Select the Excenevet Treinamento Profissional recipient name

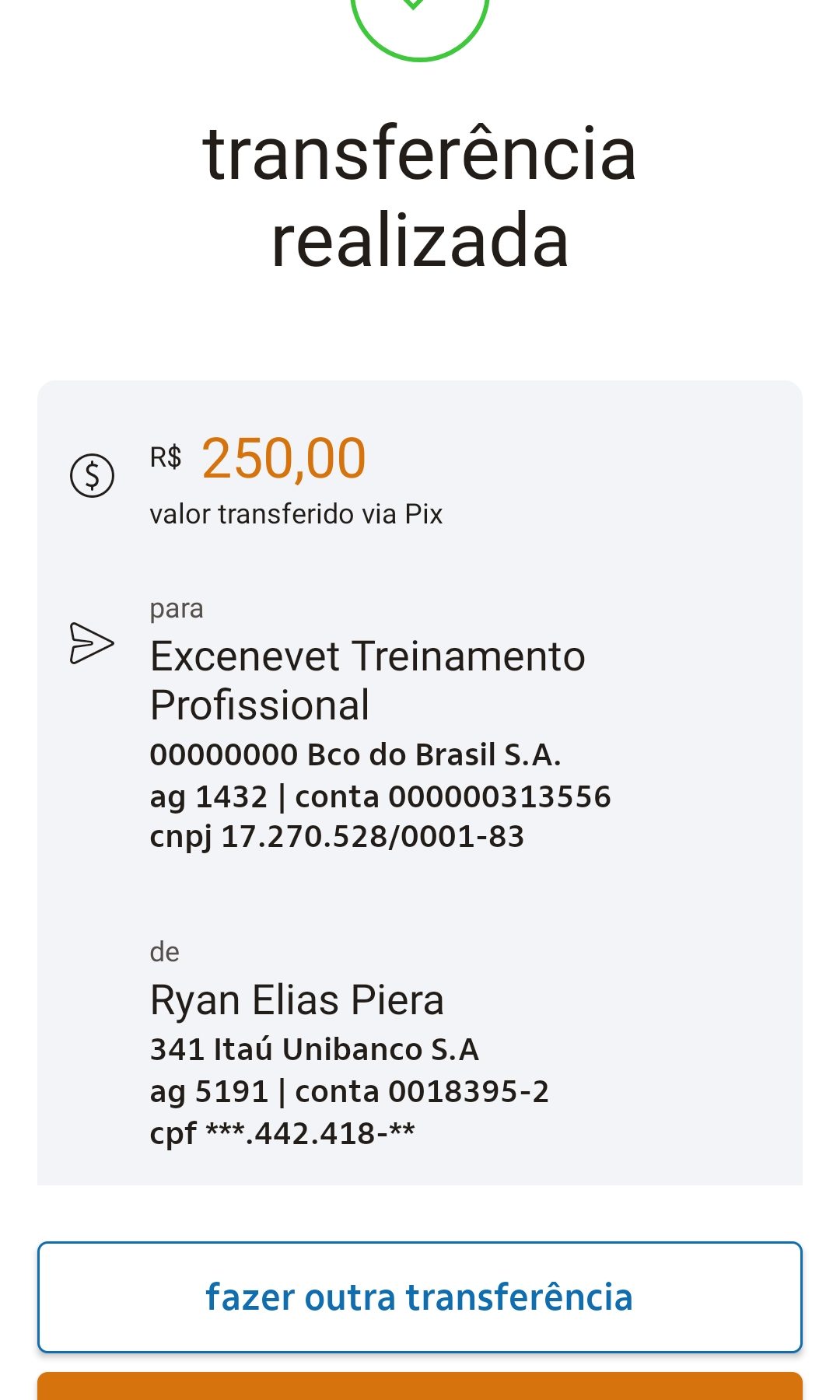coord(367,681)
